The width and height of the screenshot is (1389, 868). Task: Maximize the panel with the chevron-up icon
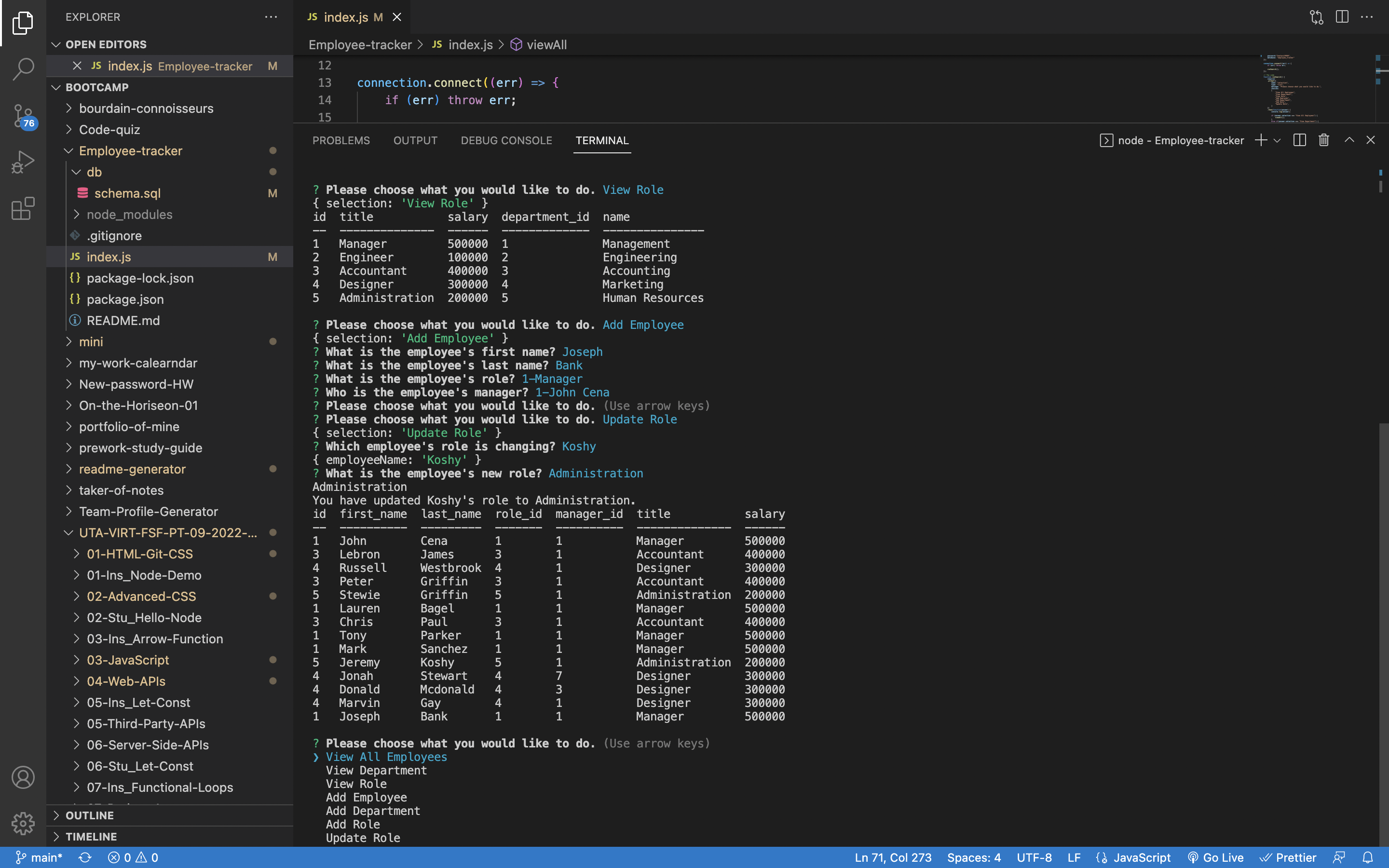click(1349, 139)
